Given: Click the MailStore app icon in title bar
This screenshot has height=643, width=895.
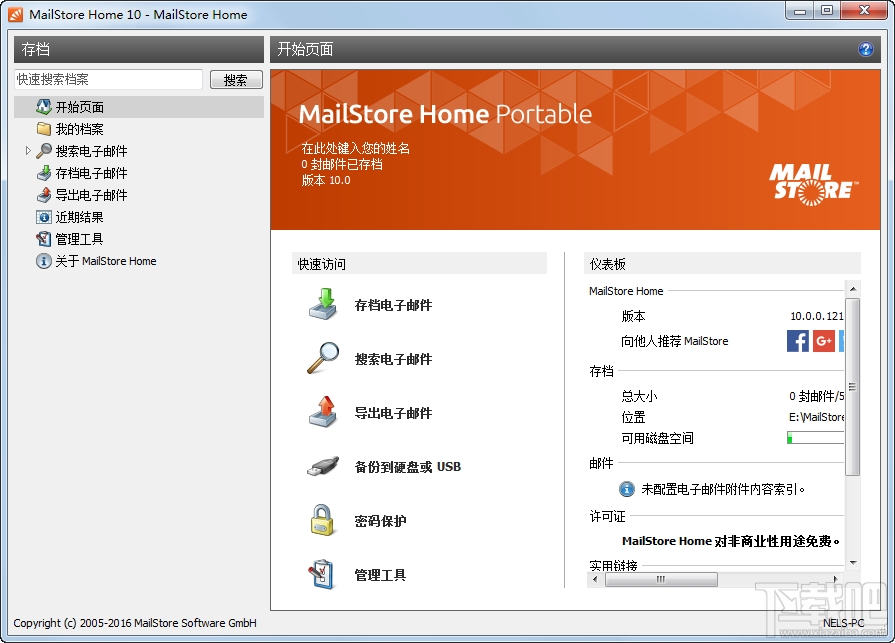Looking at the screenshot, I should (16, 14).
